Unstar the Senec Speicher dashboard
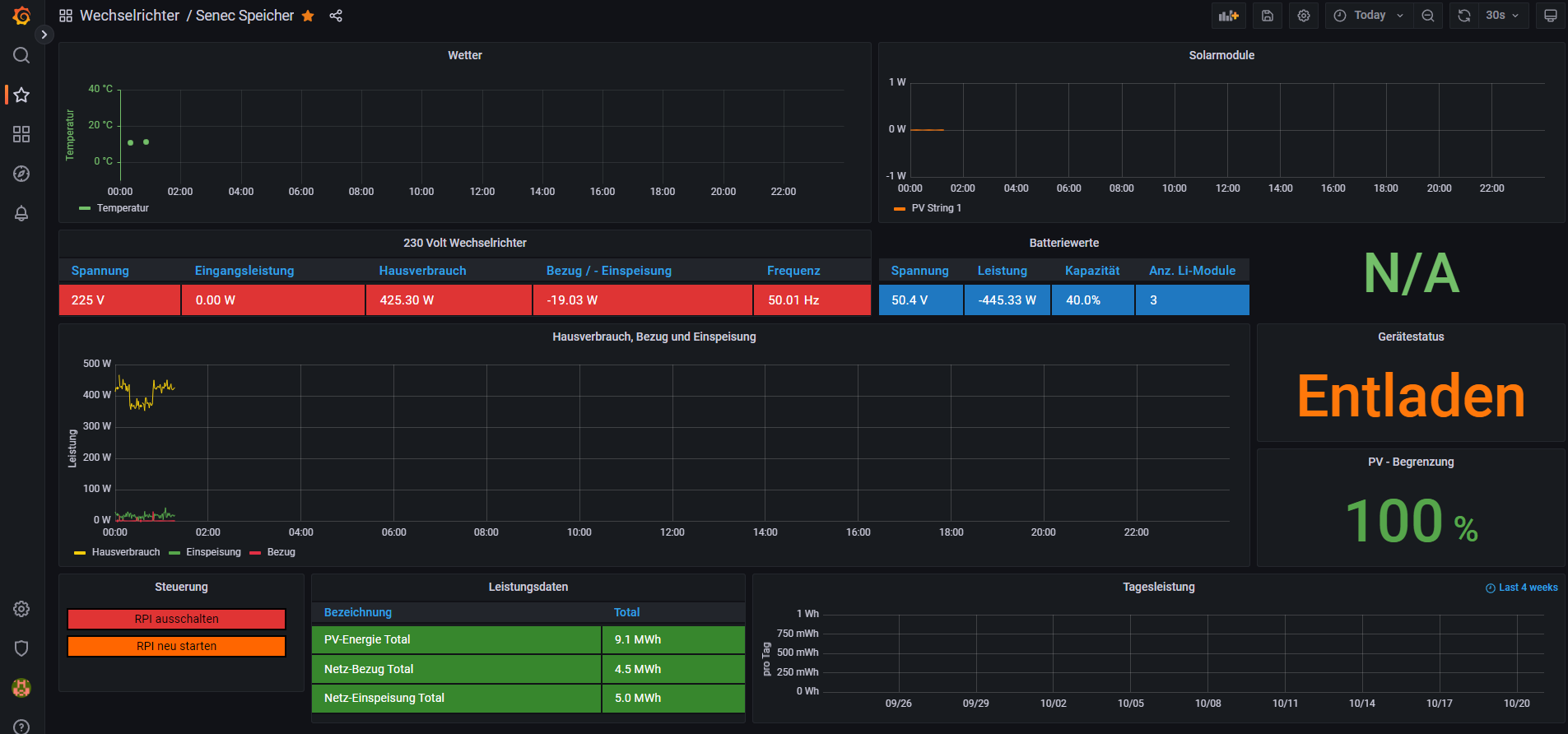The image size is (1568, 734). click(308, 16)
